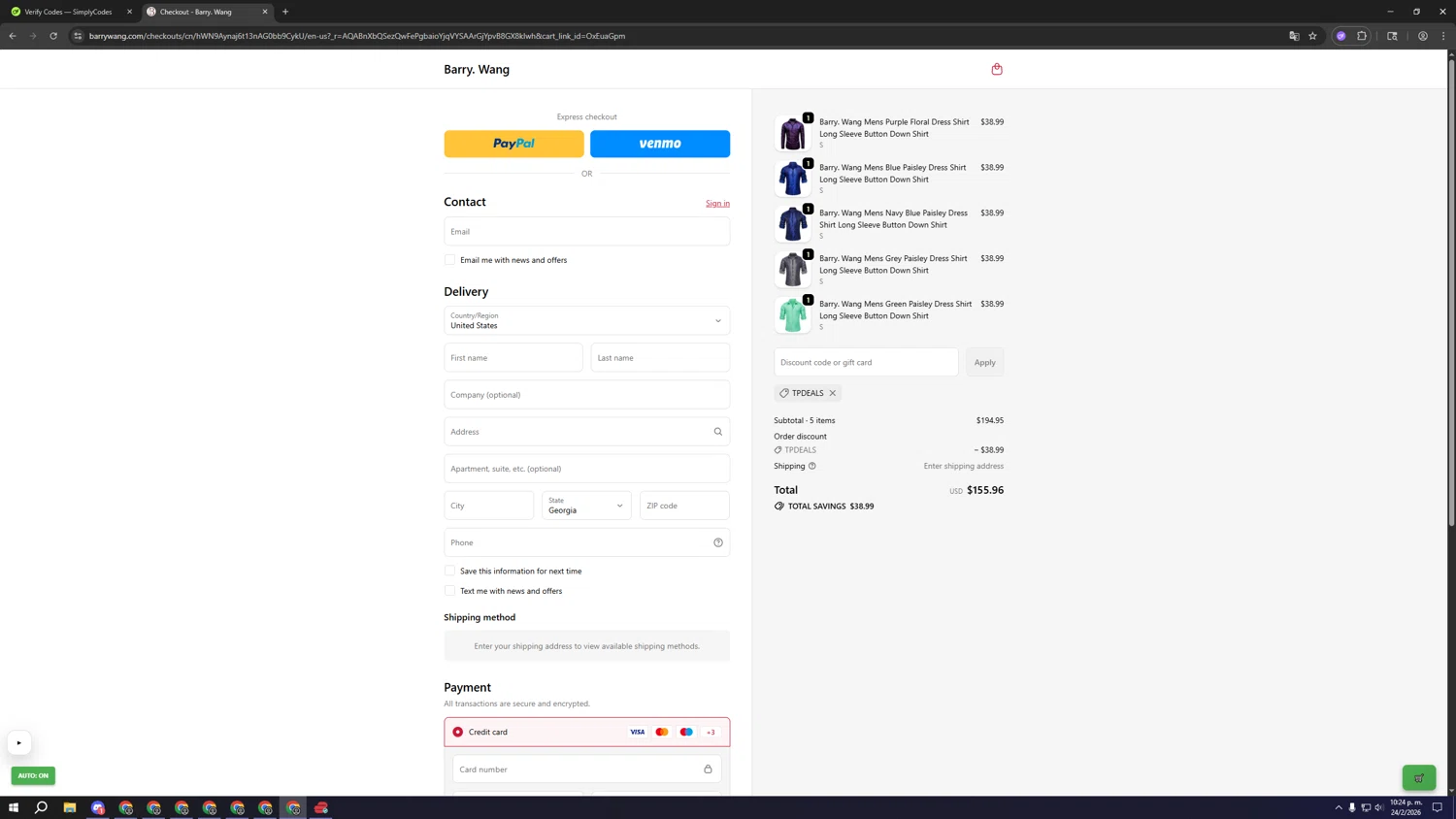
Task: Click the Card number field
Action: click(x=586, y=770)
